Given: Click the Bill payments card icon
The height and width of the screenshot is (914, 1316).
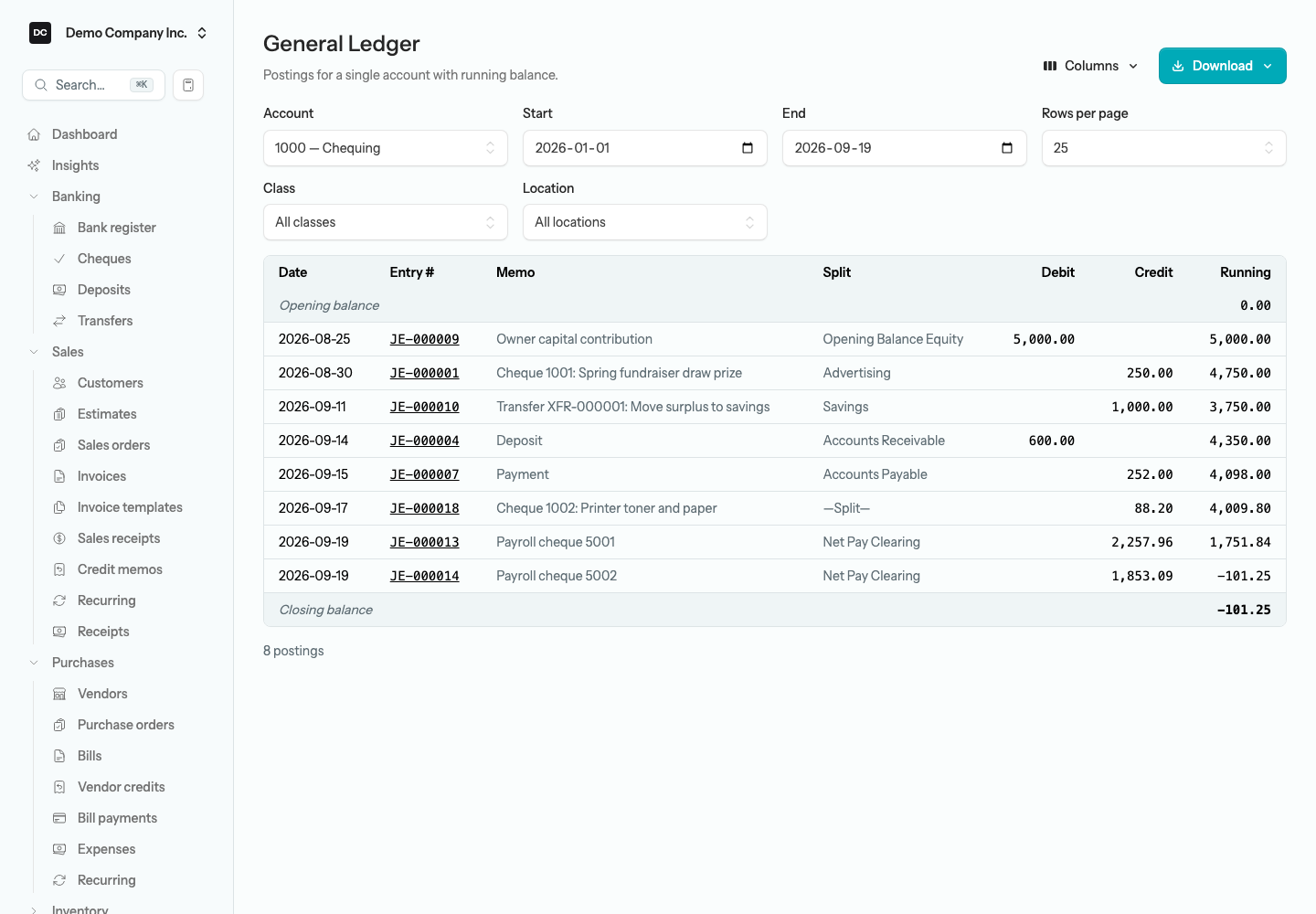Looking at the screenshot, I should pyautogui.click(x=59, y=818).
